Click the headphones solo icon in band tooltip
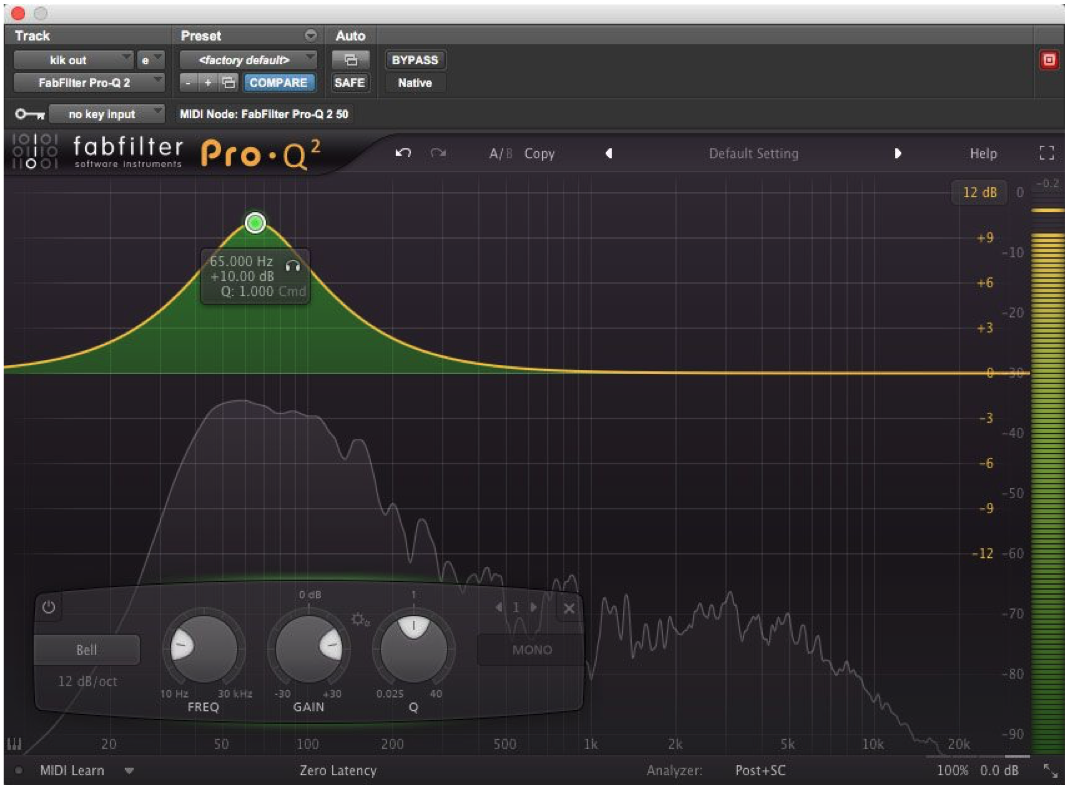Viewport: 1066px width, 785px height. pyautogui.click(x=293, y=266)
